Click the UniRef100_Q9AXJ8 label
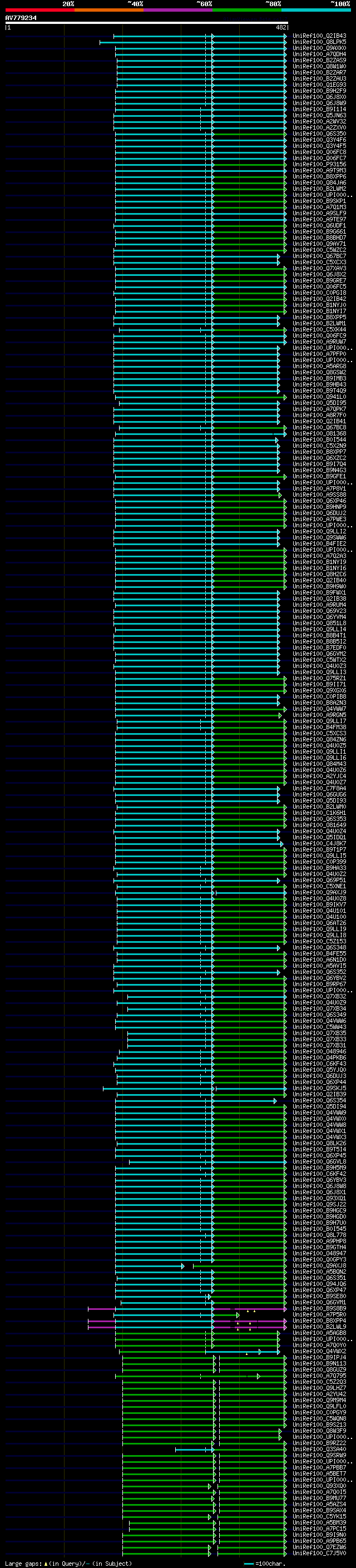Viewport: 356px width, 1568px height. coord(319,1265)
